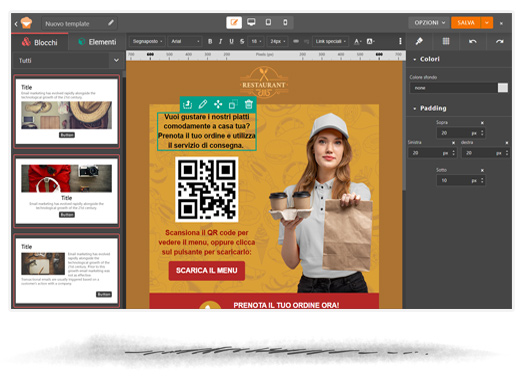
Task: Insert a link with the link icon
Action: [x=296, y=41]
